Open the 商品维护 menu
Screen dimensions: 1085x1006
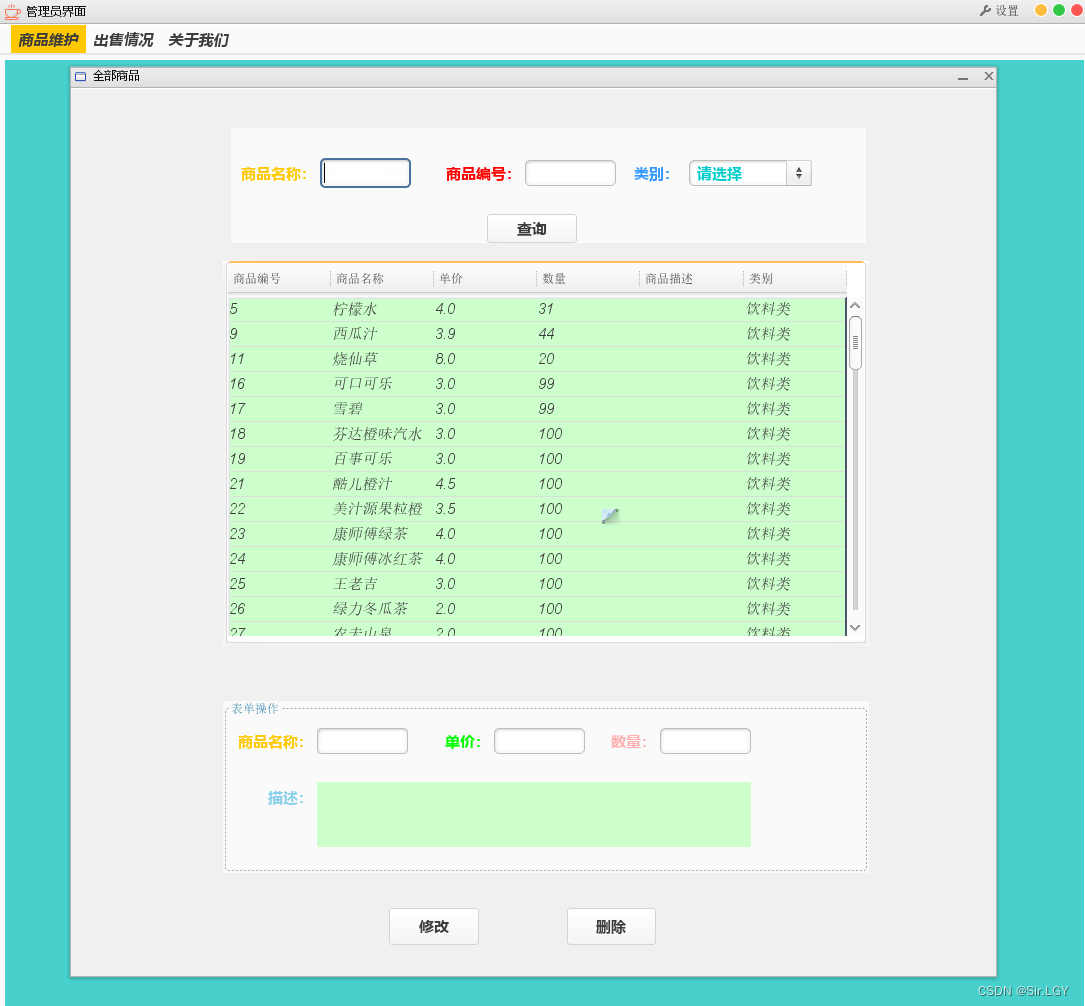(x=48, y=39)
